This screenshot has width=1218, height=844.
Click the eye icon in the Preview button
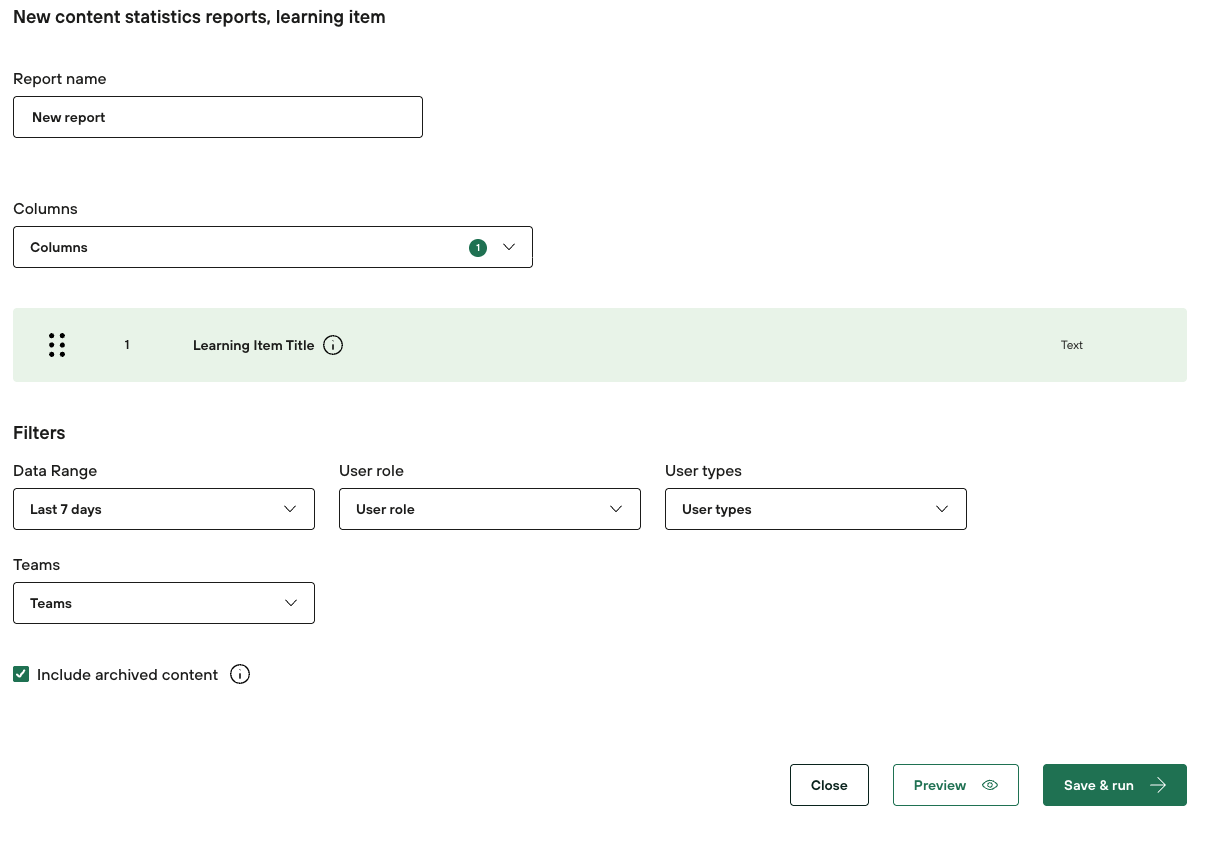tap(990, 785)
